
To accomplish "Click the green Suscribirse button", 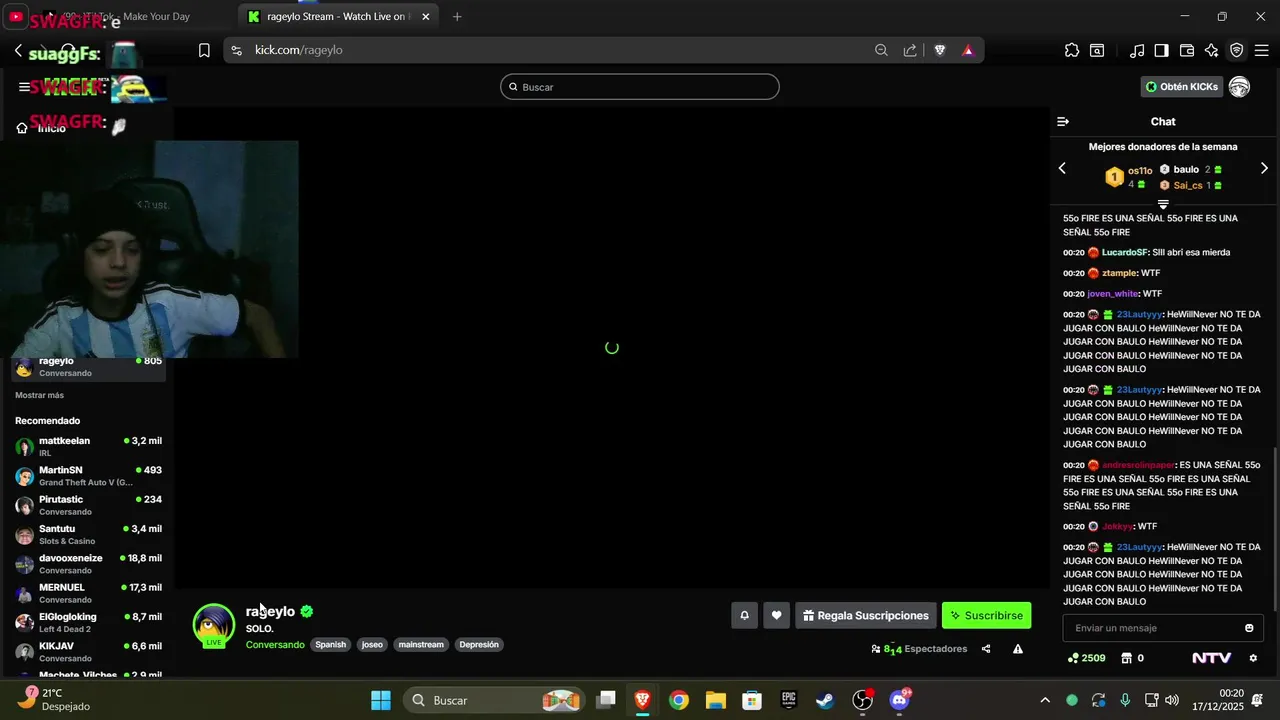I will [986, 616].
